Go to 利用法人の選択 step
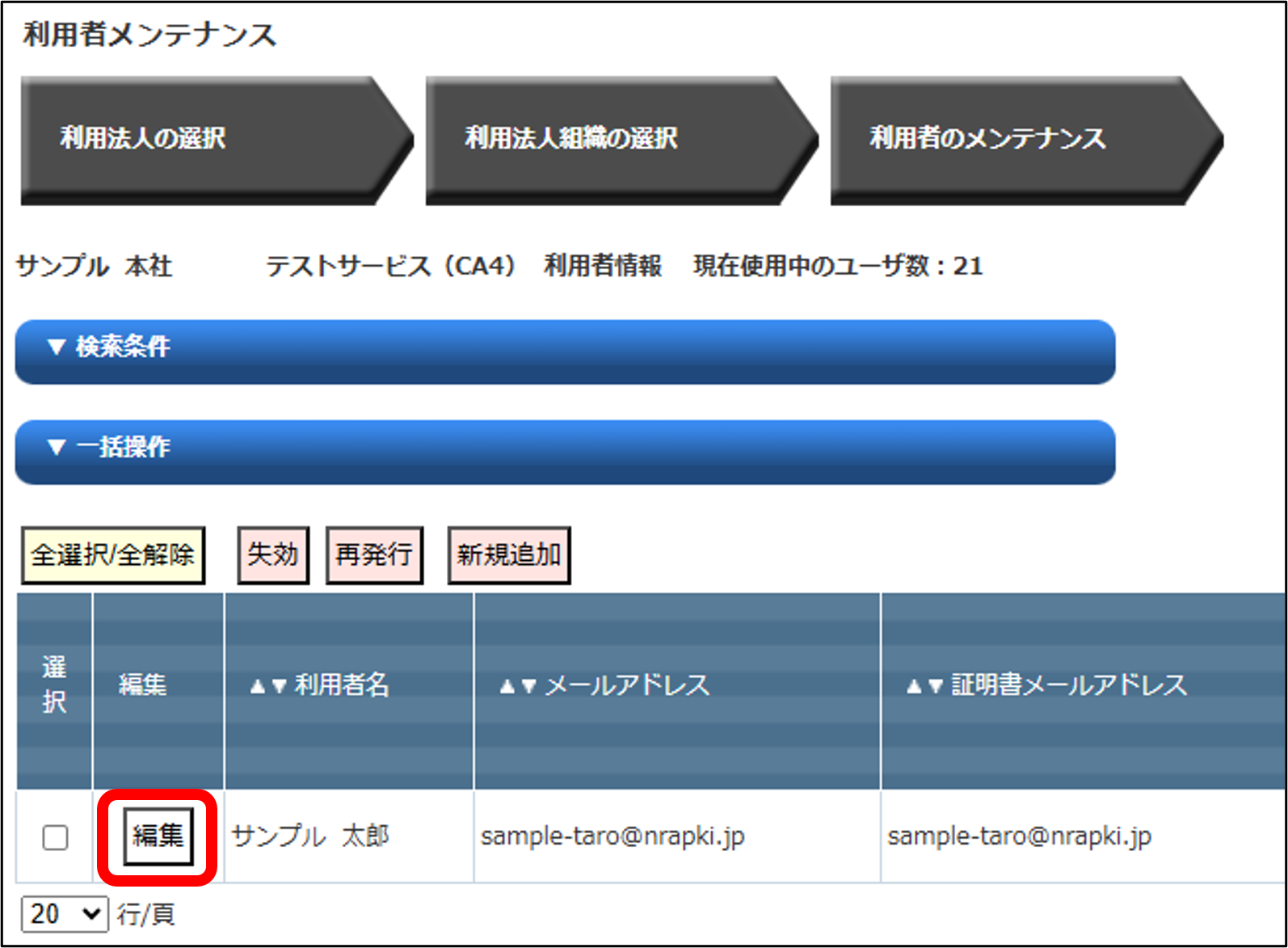 tap(210, 140)
